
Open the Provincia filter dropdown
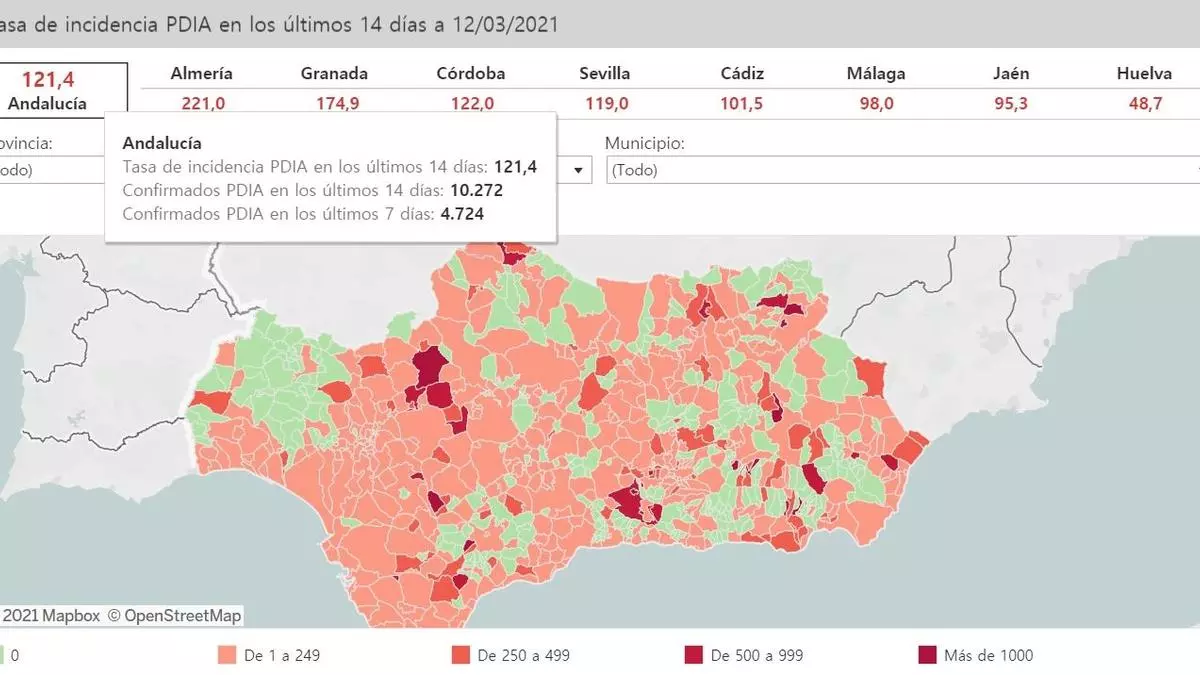coord(50,170)
